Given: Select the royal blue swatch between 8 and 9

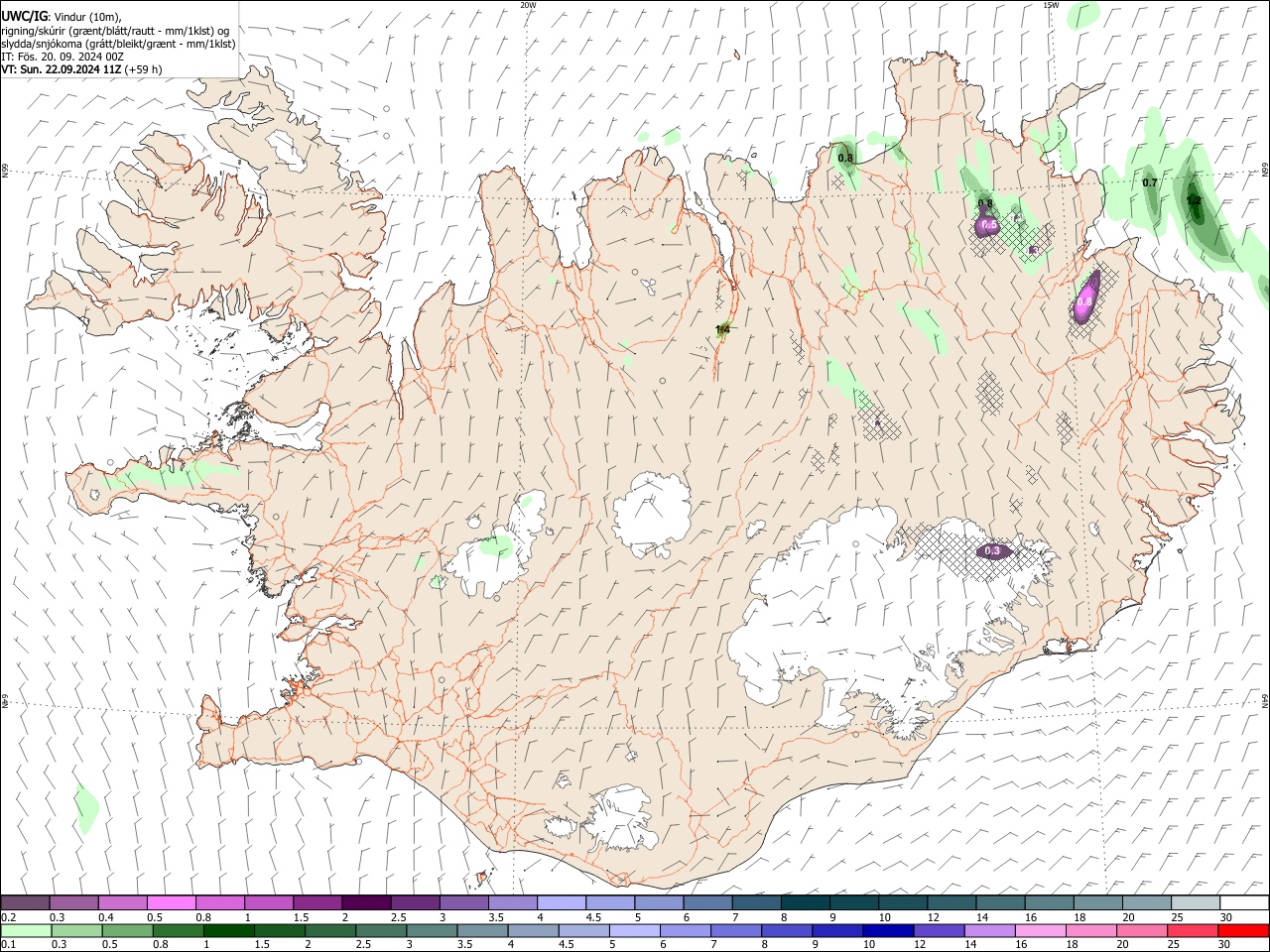Looking at the screenshot, I should coord(787,931).
